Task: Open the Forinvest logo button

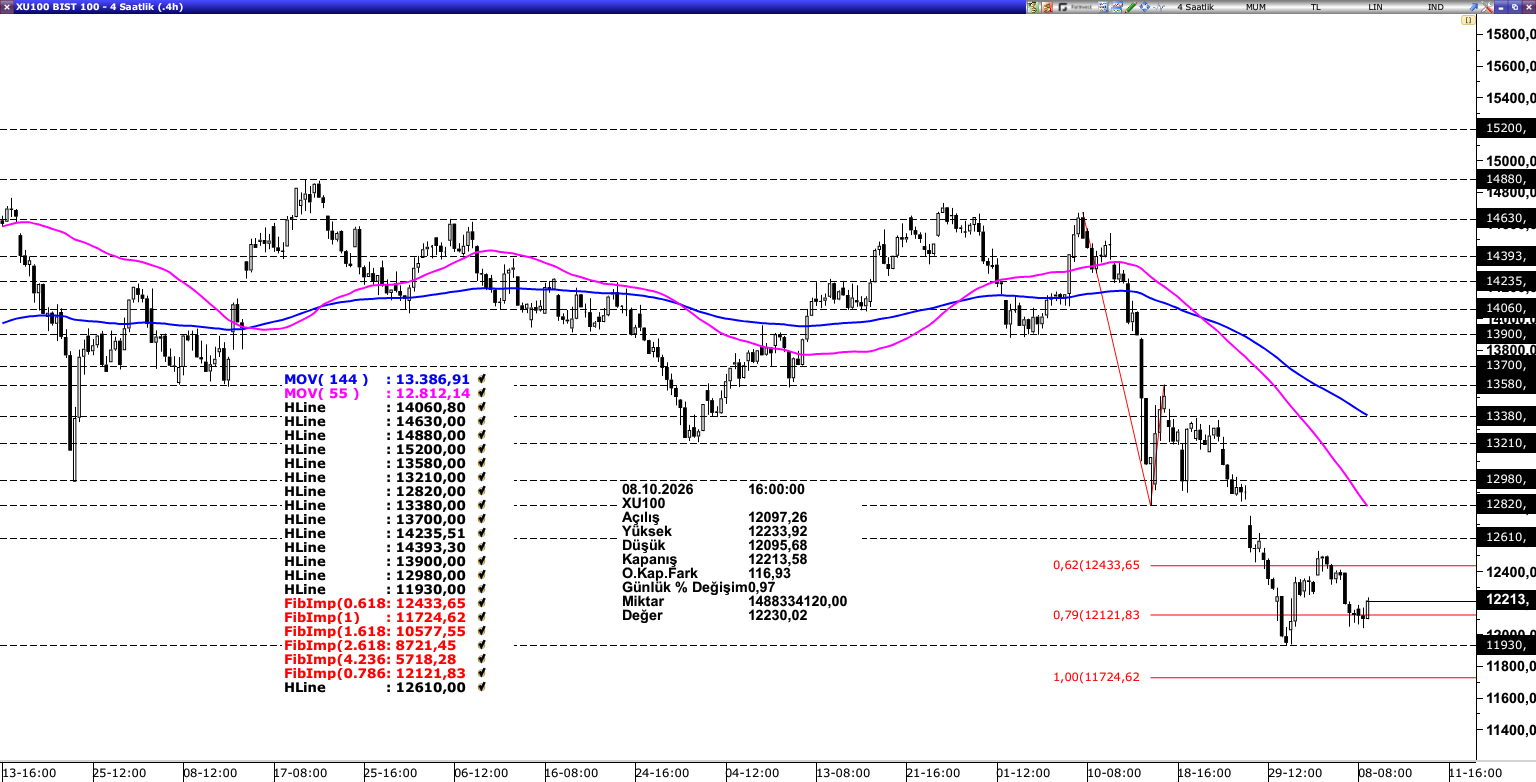Action: coord(1076,7)
